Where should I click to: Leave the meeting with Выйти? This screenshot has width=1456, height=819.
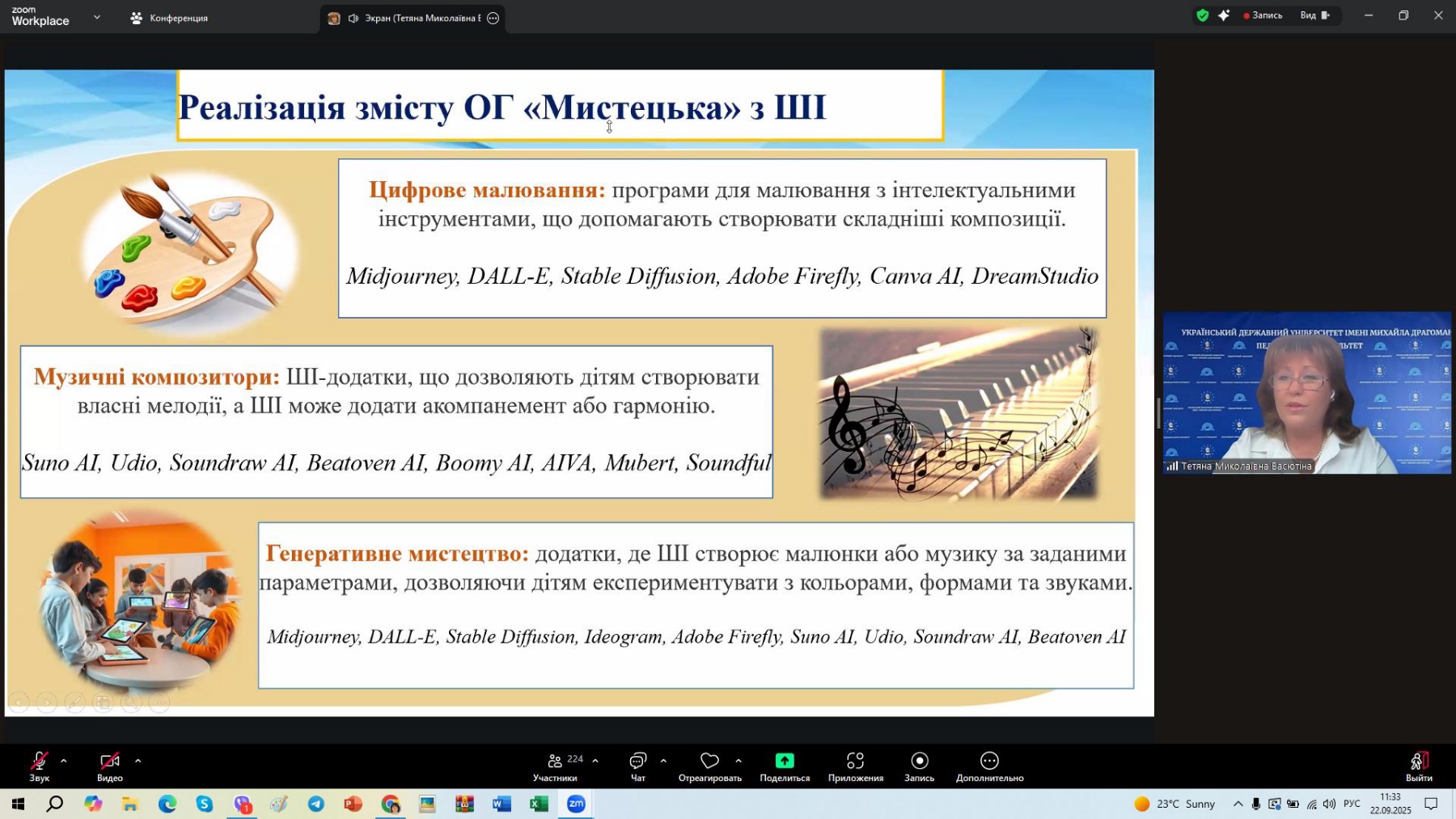coord(1419,766)
